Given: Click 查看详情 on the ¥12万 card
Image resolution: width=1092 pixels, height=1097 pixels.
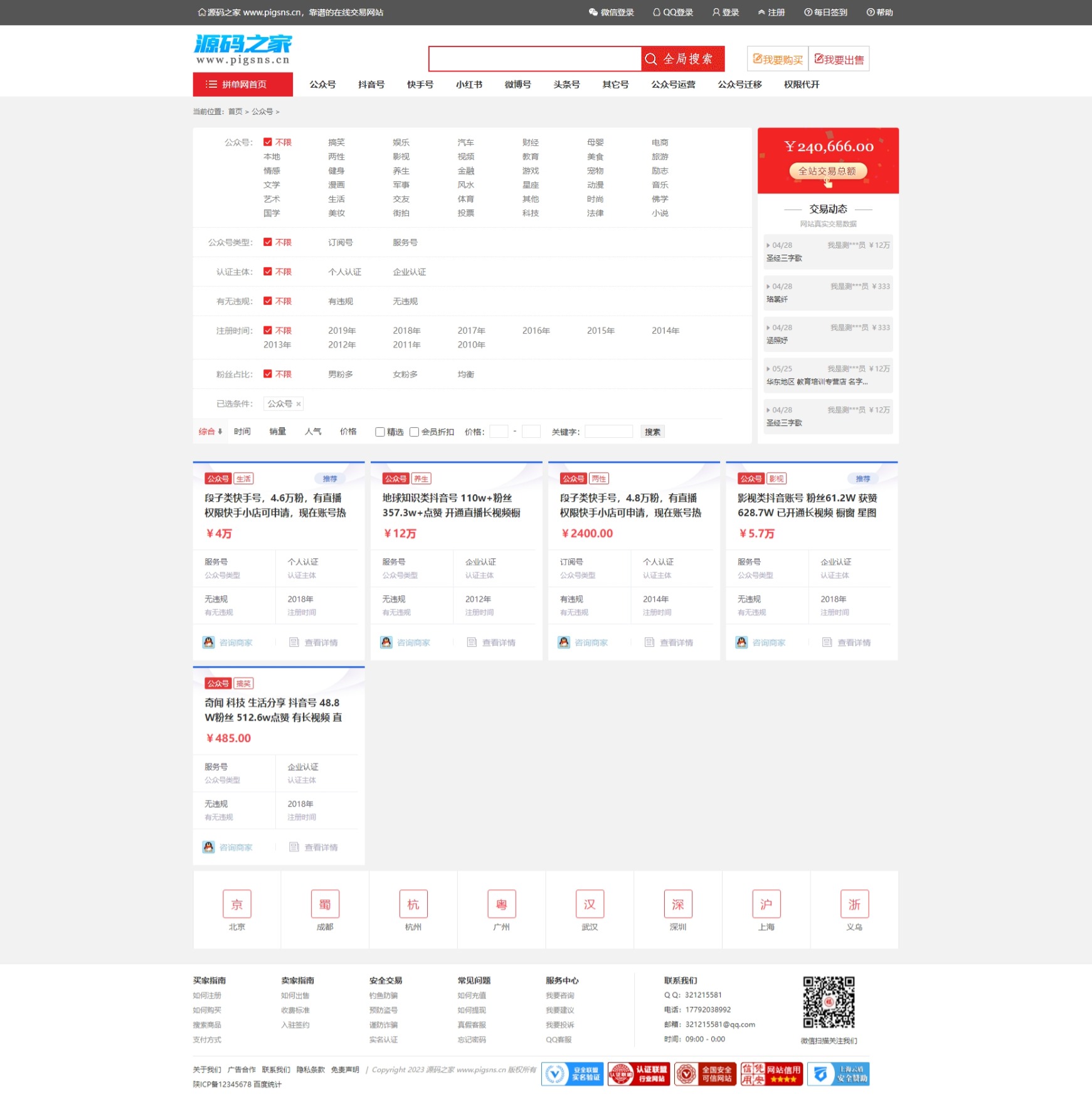Looking at the screenshot, I should click(x=491, y=643).
